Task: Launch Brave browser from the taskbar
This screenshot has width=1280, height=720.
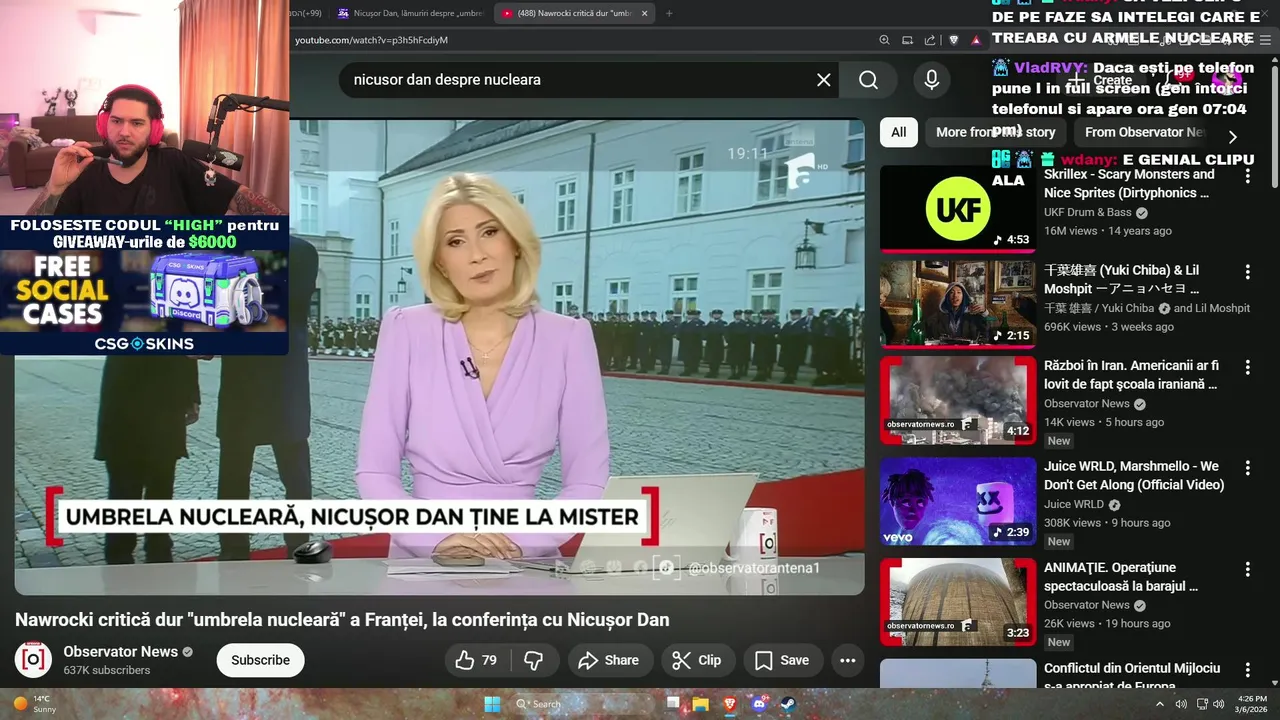Action: [x=730, y=704]
